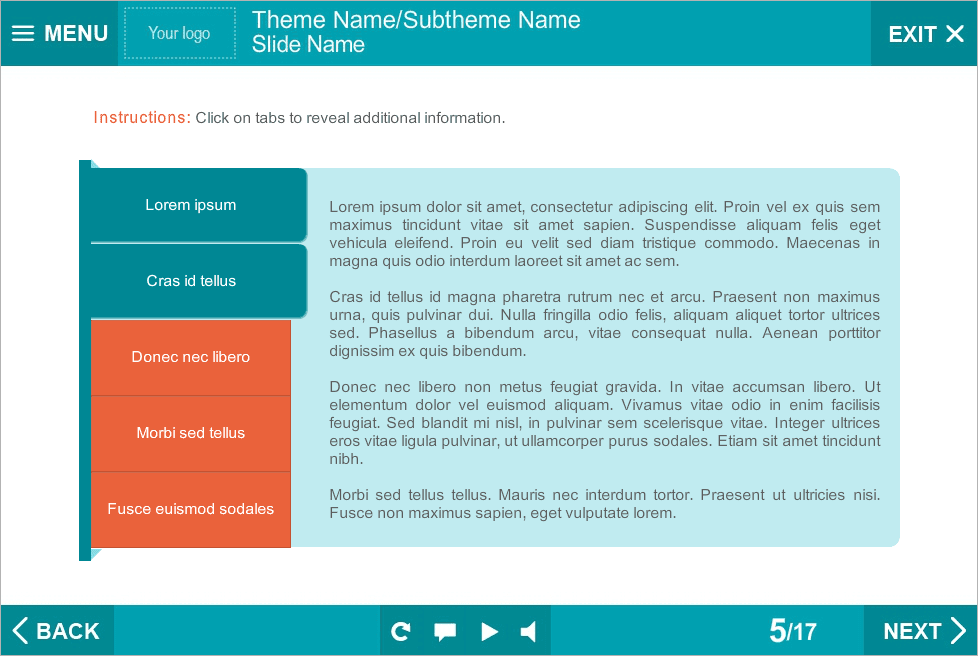Viewport: 978px width, 656px height.
Task: Click the Theme Name/Subtheme Name title
Action: 416,20
